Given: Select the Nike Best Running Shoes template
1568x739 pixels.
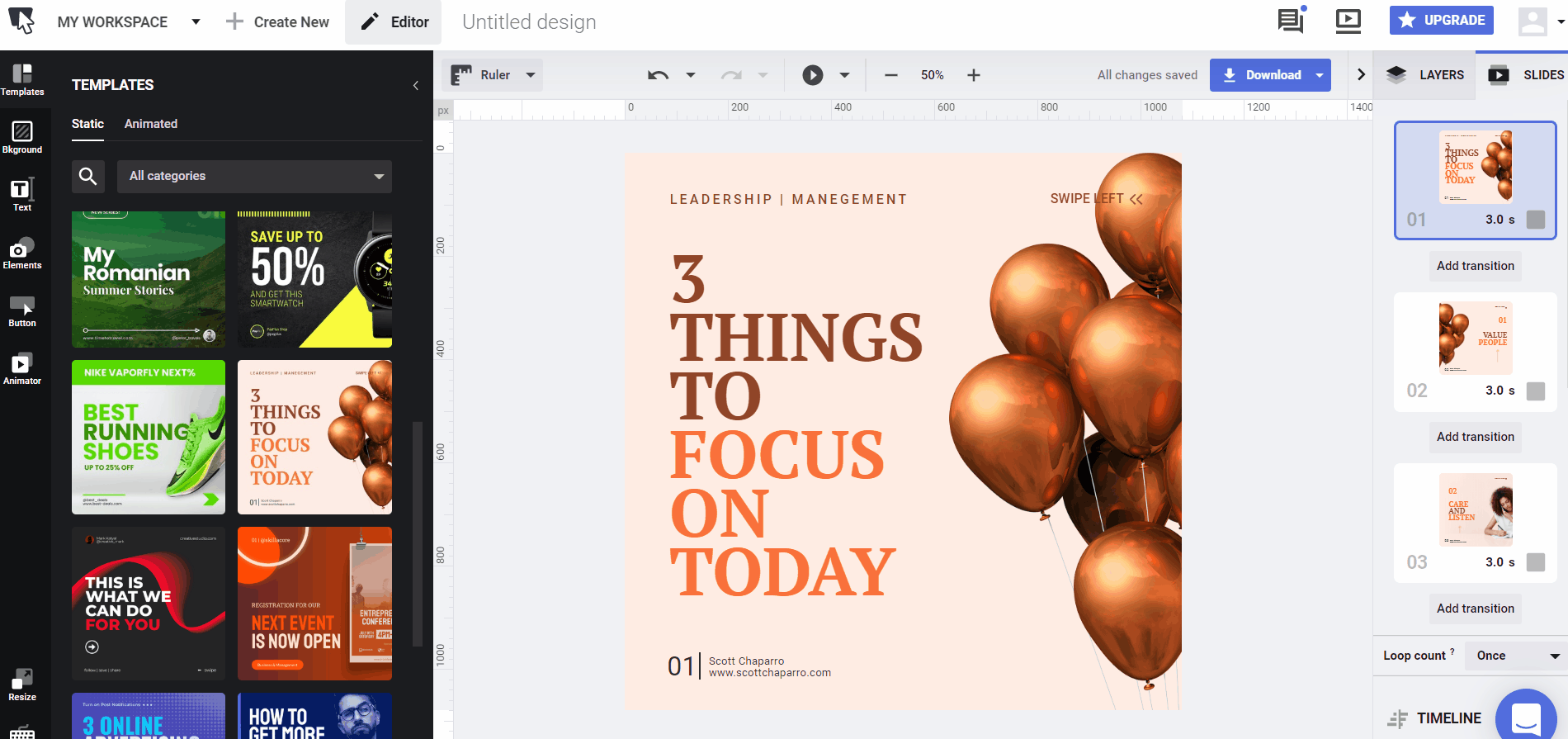Looking at the screenshot, I should coord(149,437).
